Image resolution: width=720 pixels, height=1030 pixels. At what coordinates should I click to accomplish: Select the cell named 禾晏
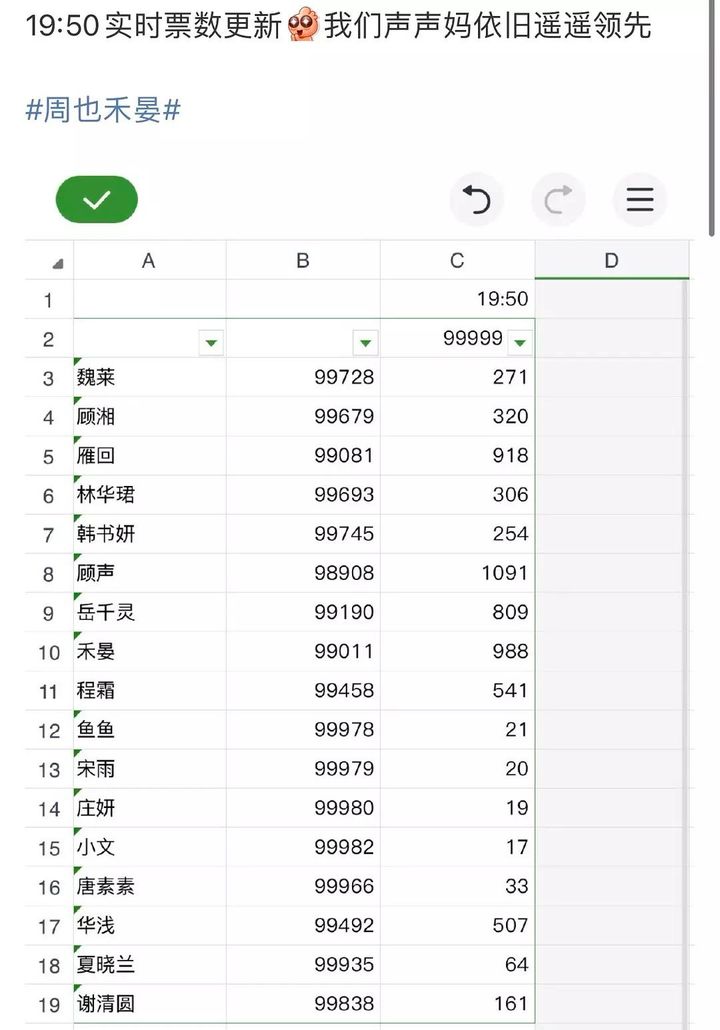point(150,651)
